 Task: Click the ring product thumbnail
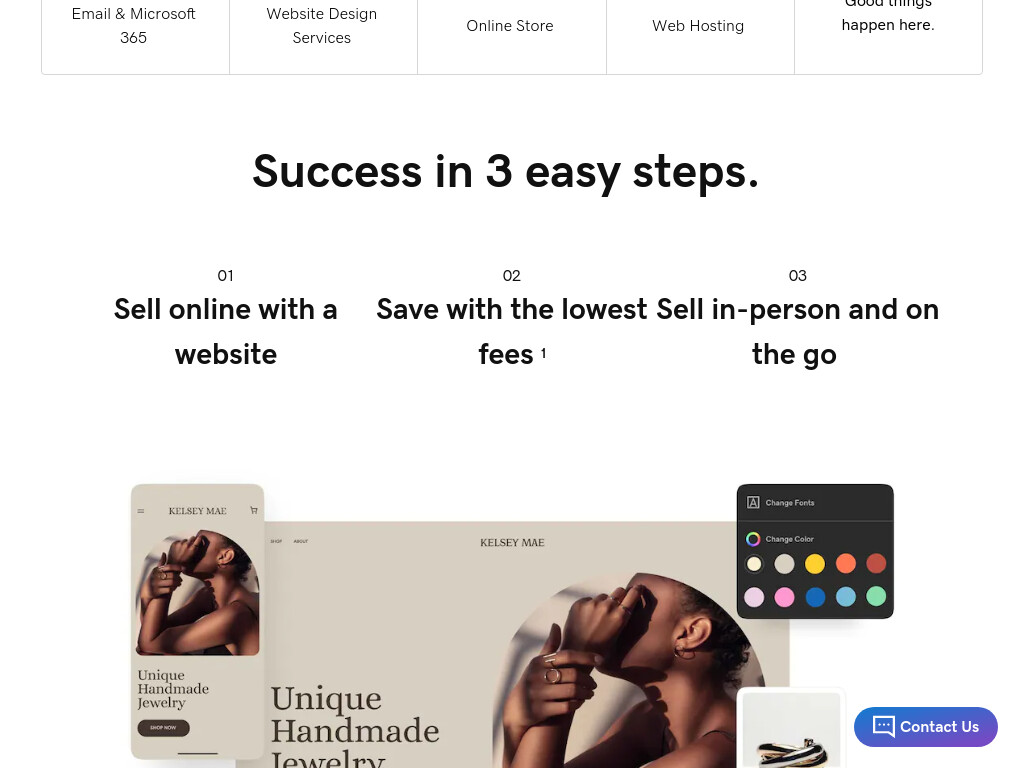(x=792, y=730)
